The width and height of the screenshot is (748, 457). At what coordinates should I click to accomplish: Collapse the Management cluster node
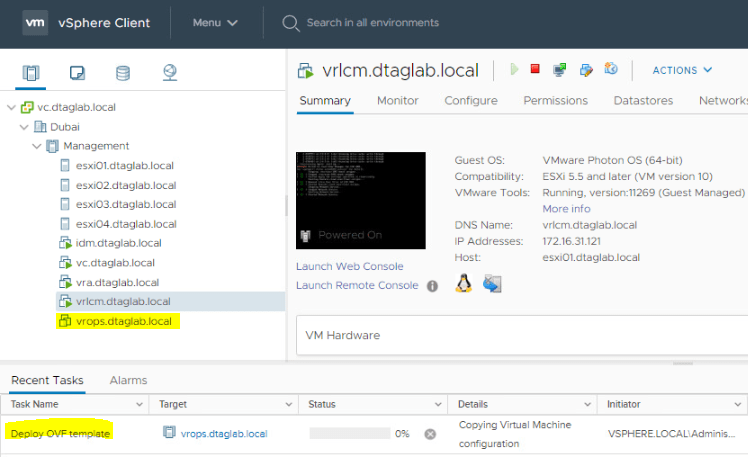37,146
